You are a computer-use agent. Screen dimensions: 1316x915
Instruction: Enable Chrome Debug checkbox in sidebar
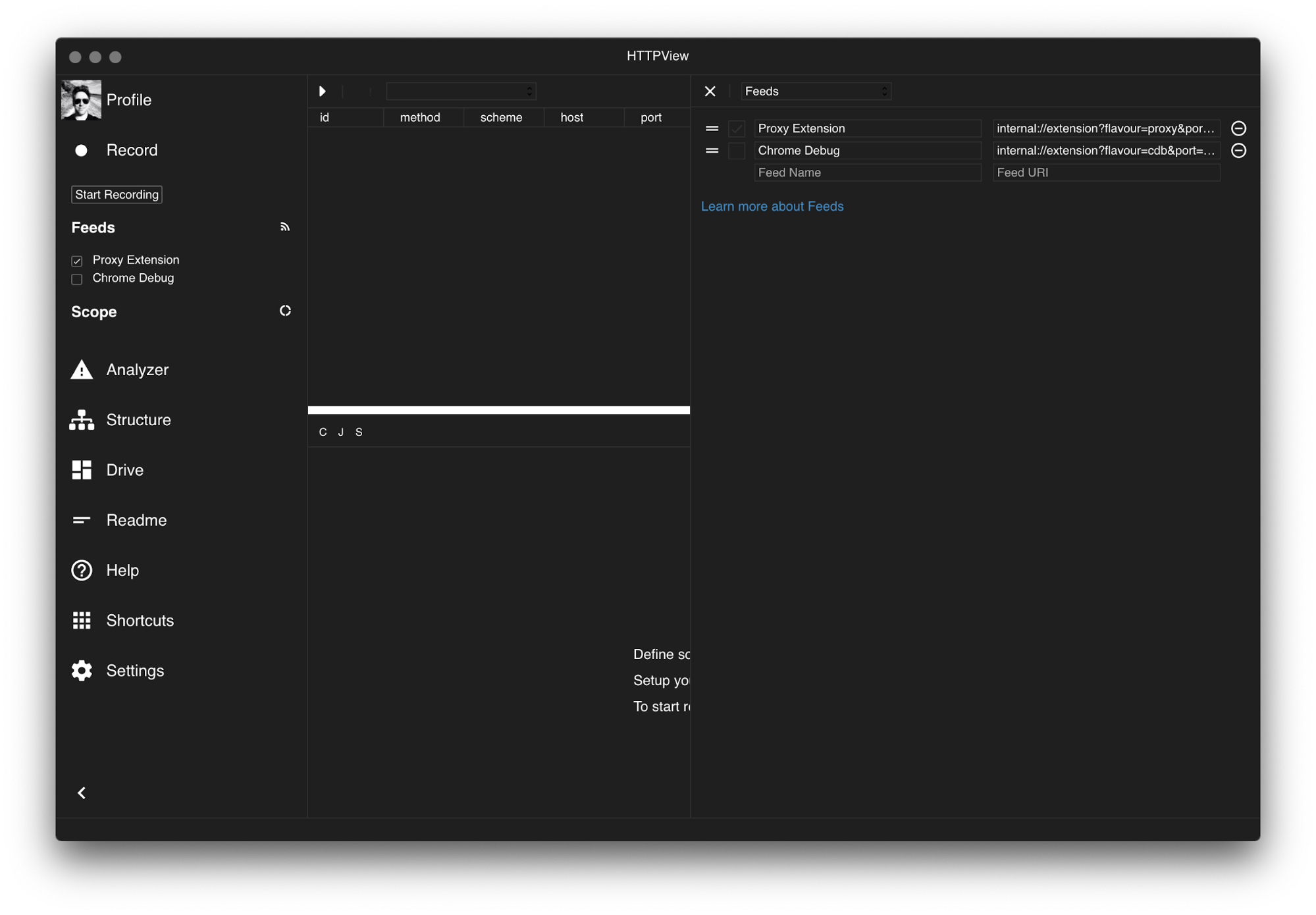tap(77, 279)
